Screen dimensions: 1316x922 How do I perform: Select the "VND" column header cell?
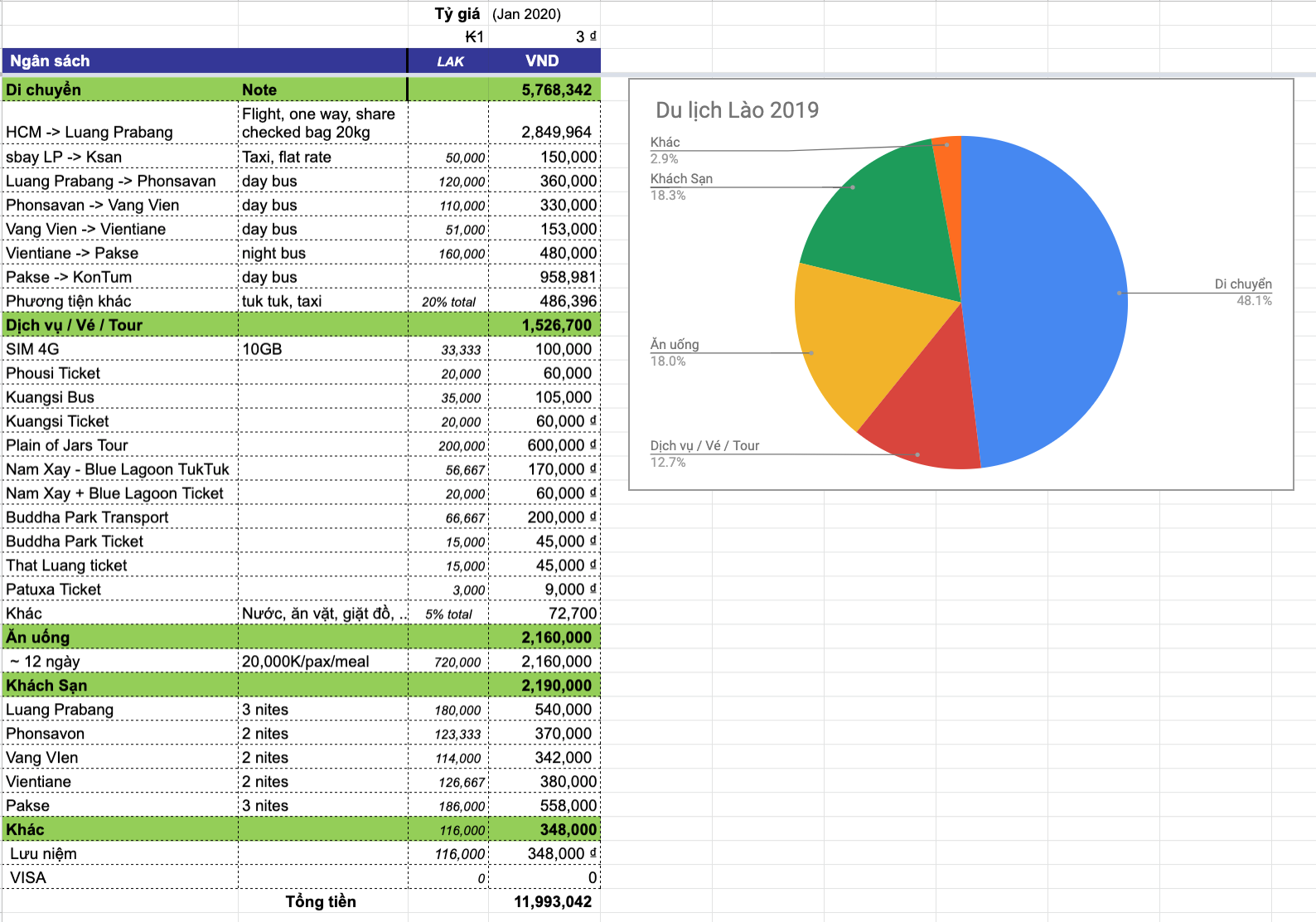tap(542, 61)
